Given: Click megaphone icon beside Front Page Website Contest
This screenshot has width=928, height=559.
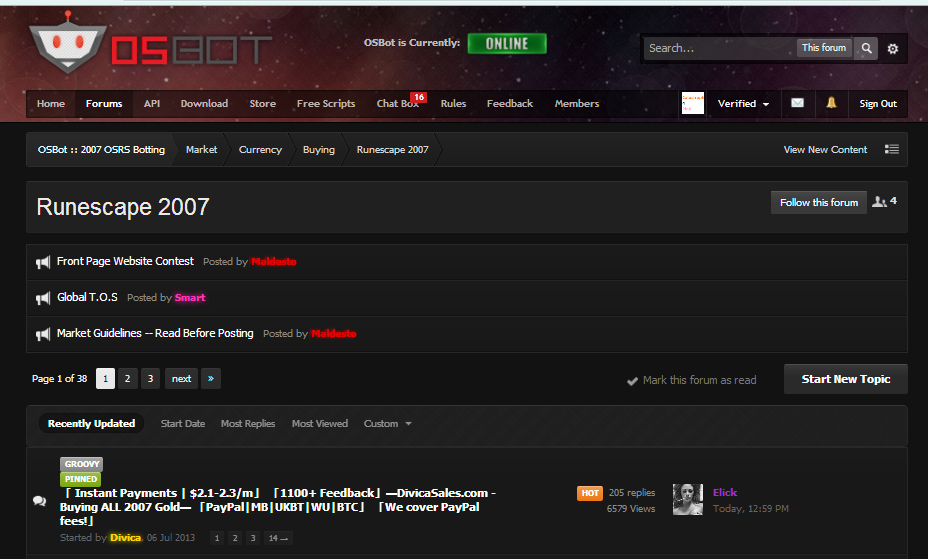Looking at the screenshot, I should (x=43, y=262).
